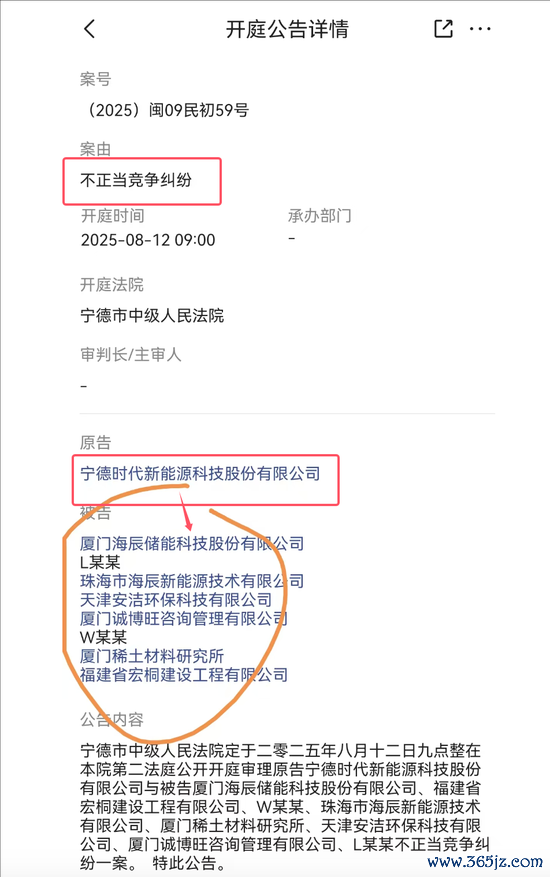Open 珠海市海辰新能源技术有限公司 company page
This screenshot has height=877, width=550.
(x=192, y=581)
